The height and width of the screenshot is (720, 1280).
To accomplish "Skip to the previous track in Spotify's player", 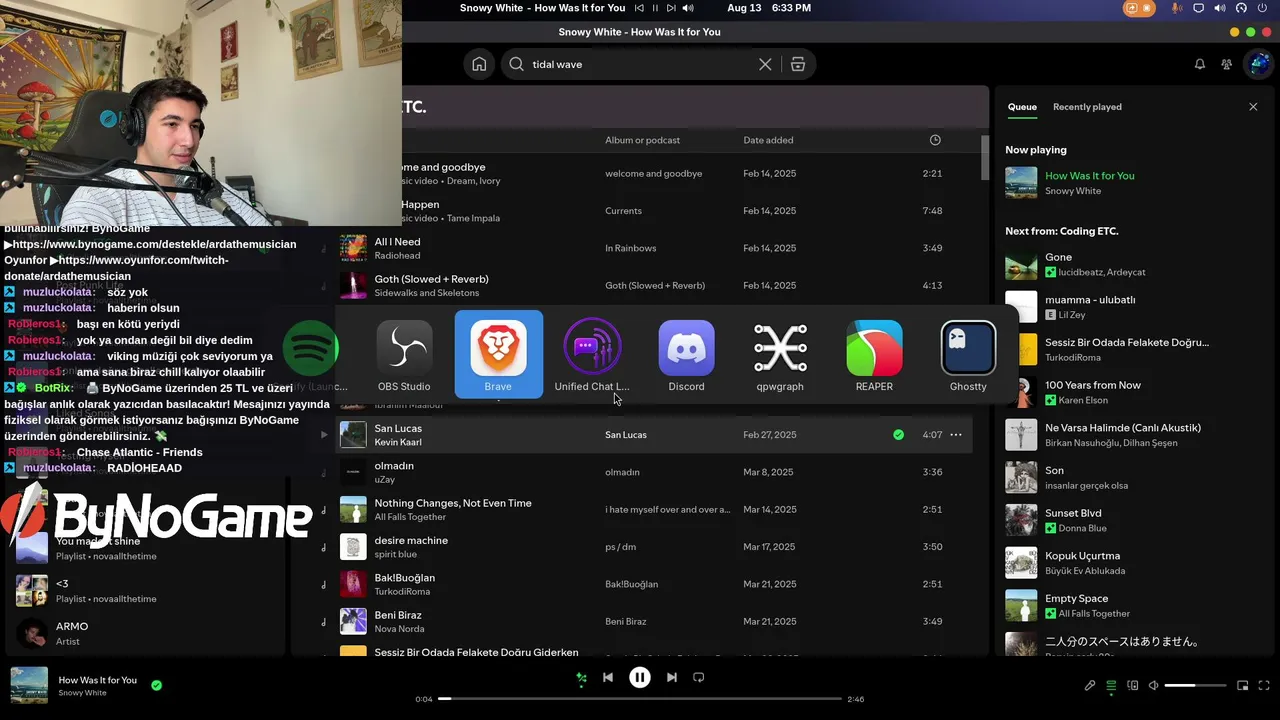I will click(608, 677).
